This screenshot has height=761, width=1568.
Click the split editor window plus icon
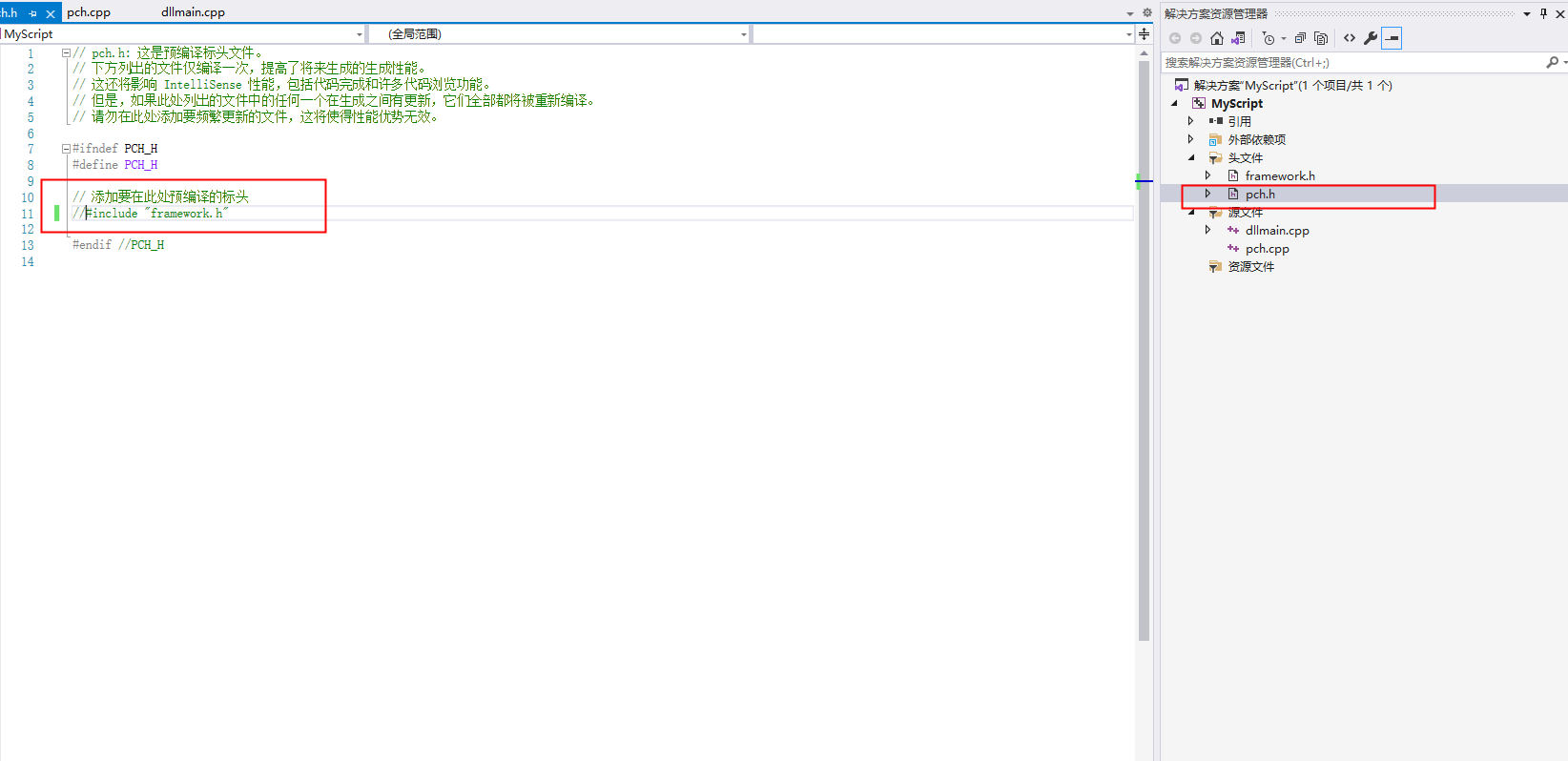(1145, 34)
